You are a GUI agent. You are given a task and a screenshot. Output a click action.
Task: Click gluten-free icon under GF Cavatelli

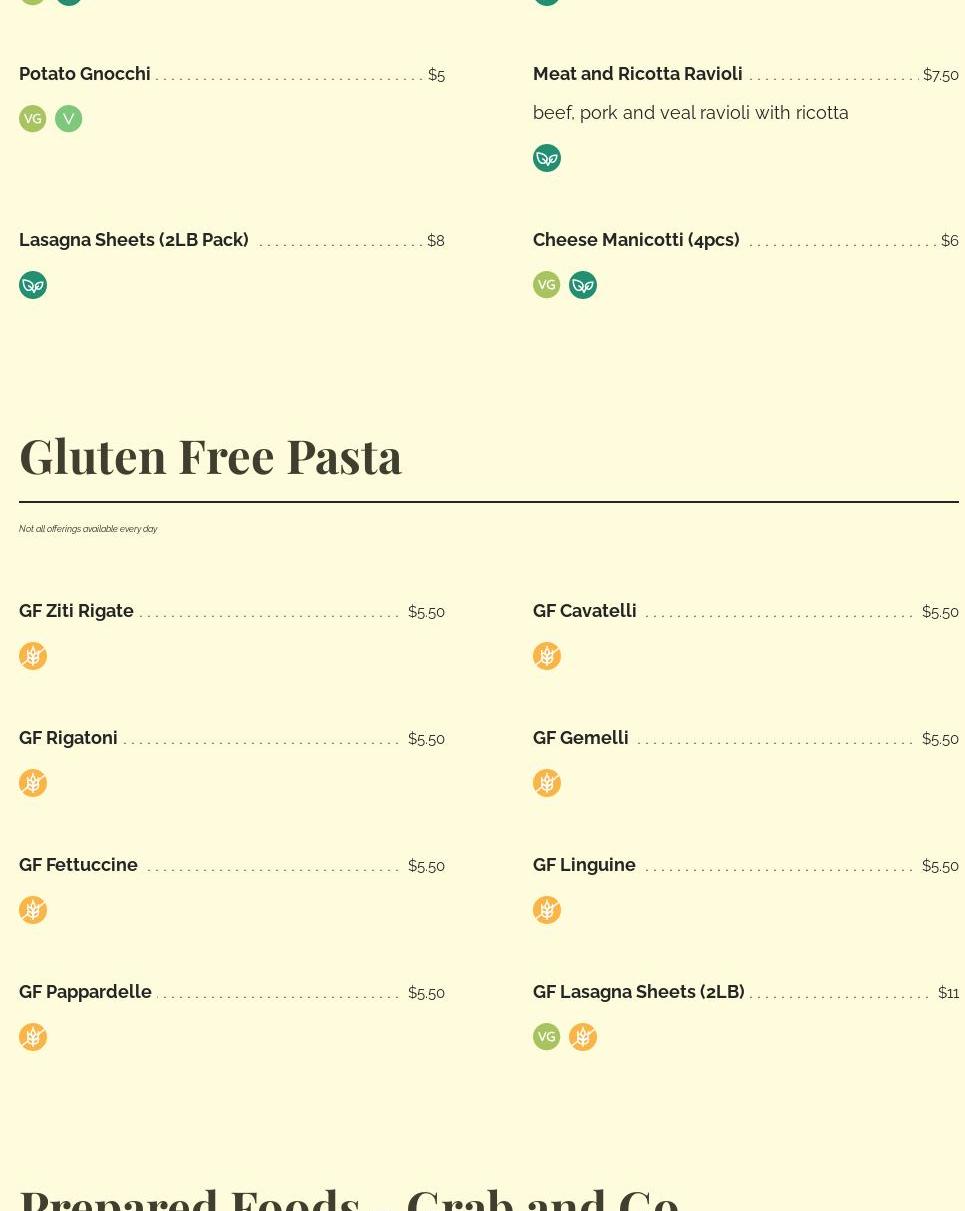[547, 656]
